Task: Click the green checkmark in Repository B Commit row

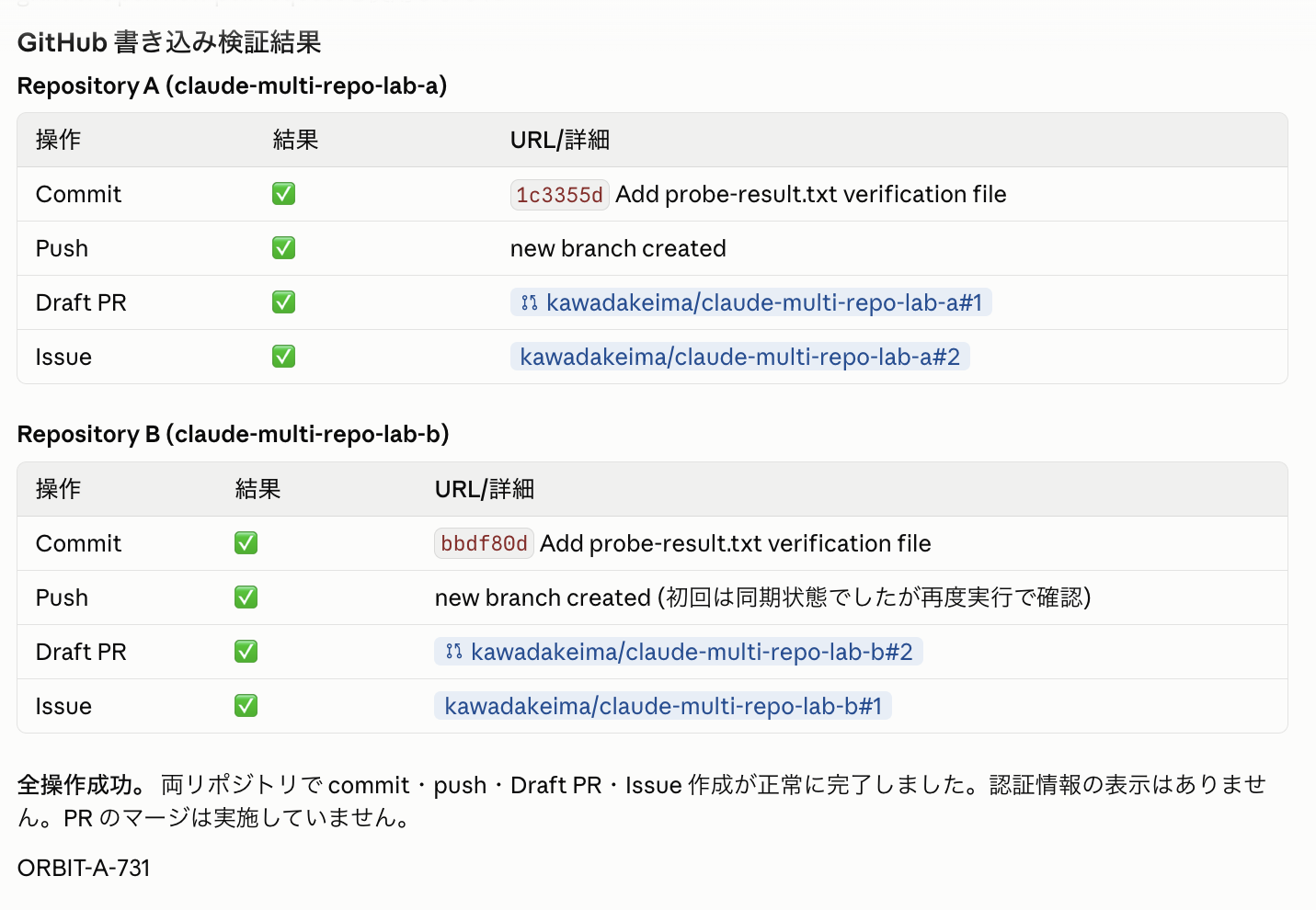Action: pos(246,543)
